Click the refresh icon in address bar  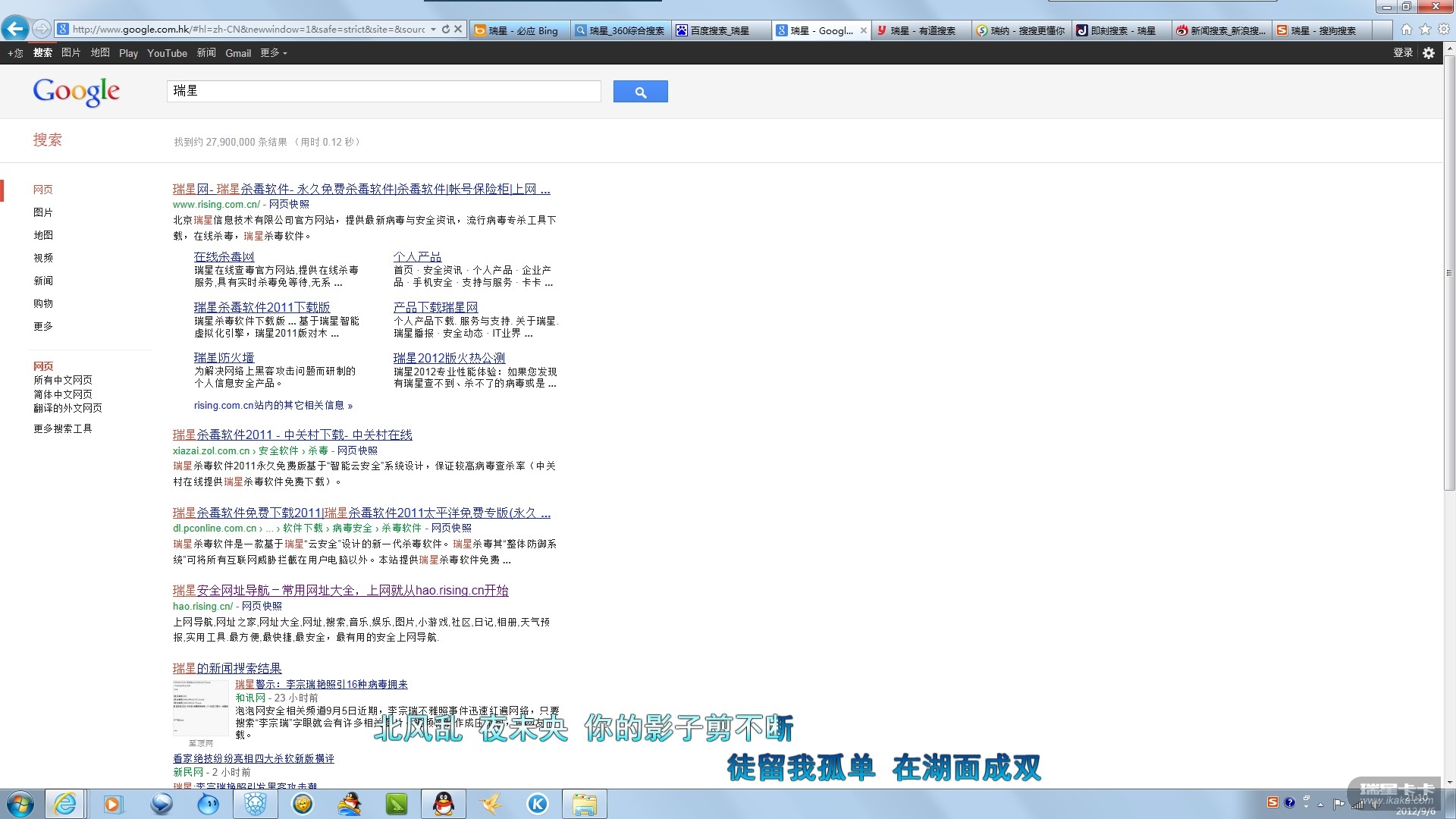pos(446,30)
